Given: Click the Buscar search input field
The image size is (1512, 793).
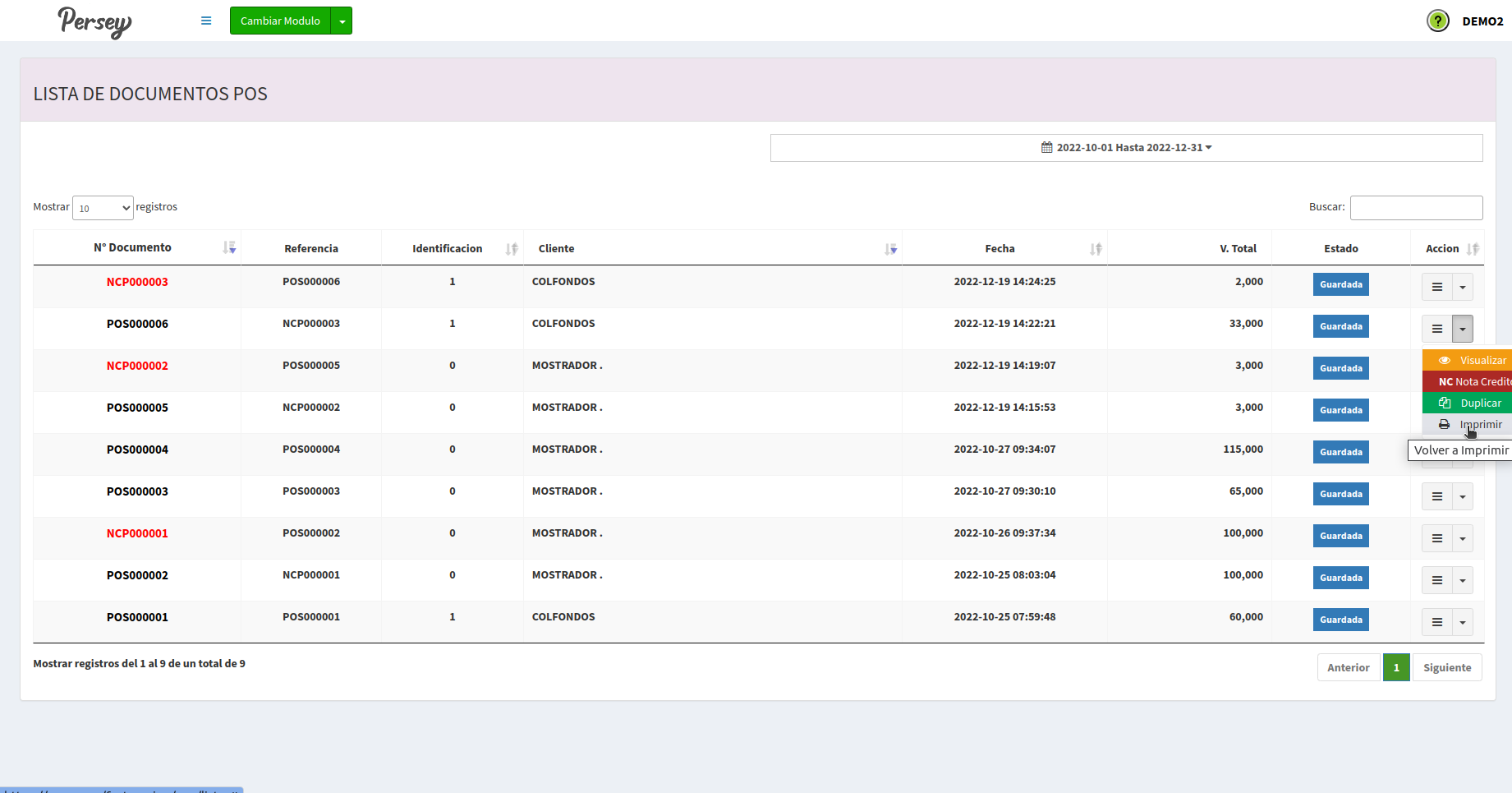Looking at the screenshot, I should (1416, 208).
